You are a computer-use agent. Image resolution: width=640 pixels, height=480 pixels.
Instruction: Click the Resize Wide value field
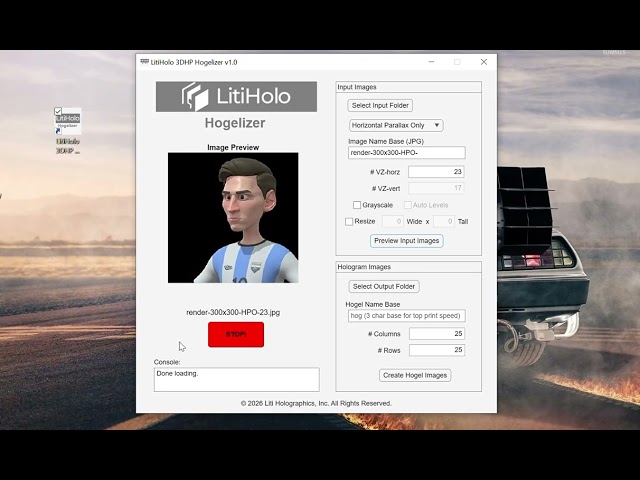pos(393,222)
